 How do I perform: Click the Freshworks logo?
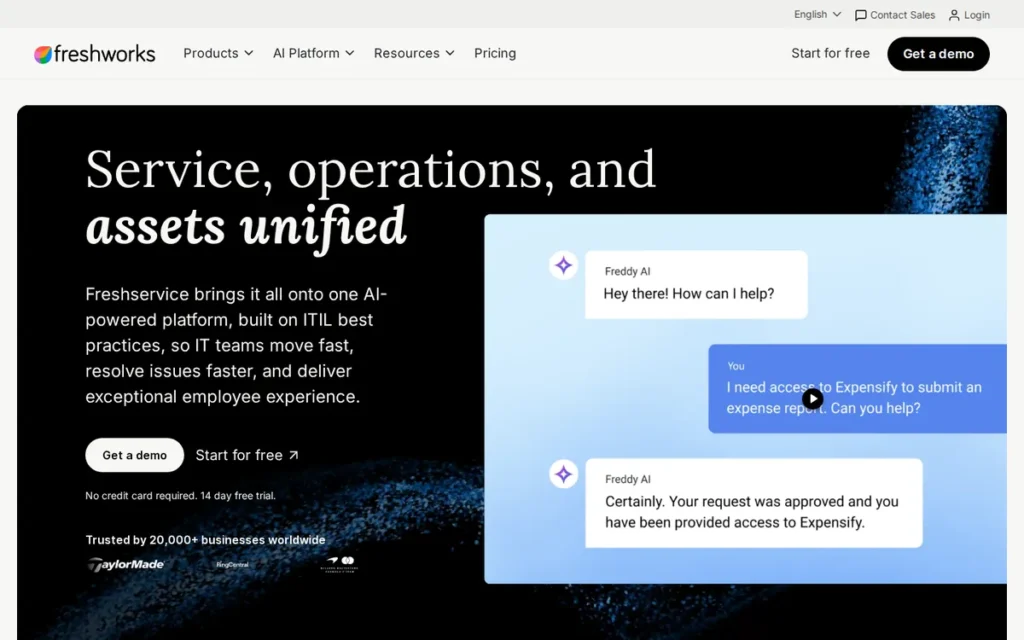click(95, 54)
